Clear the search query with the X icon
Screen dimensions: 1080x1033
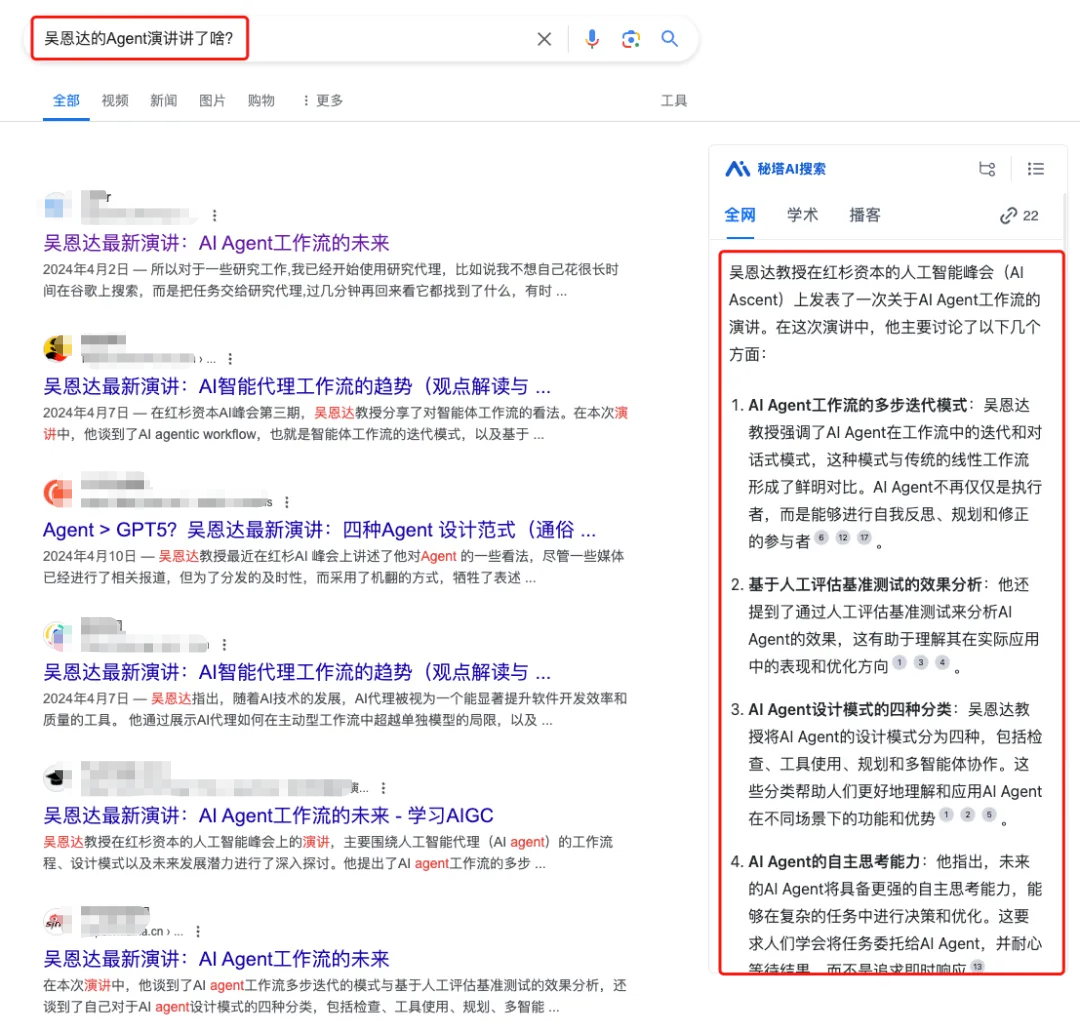(x=544, y=39)
